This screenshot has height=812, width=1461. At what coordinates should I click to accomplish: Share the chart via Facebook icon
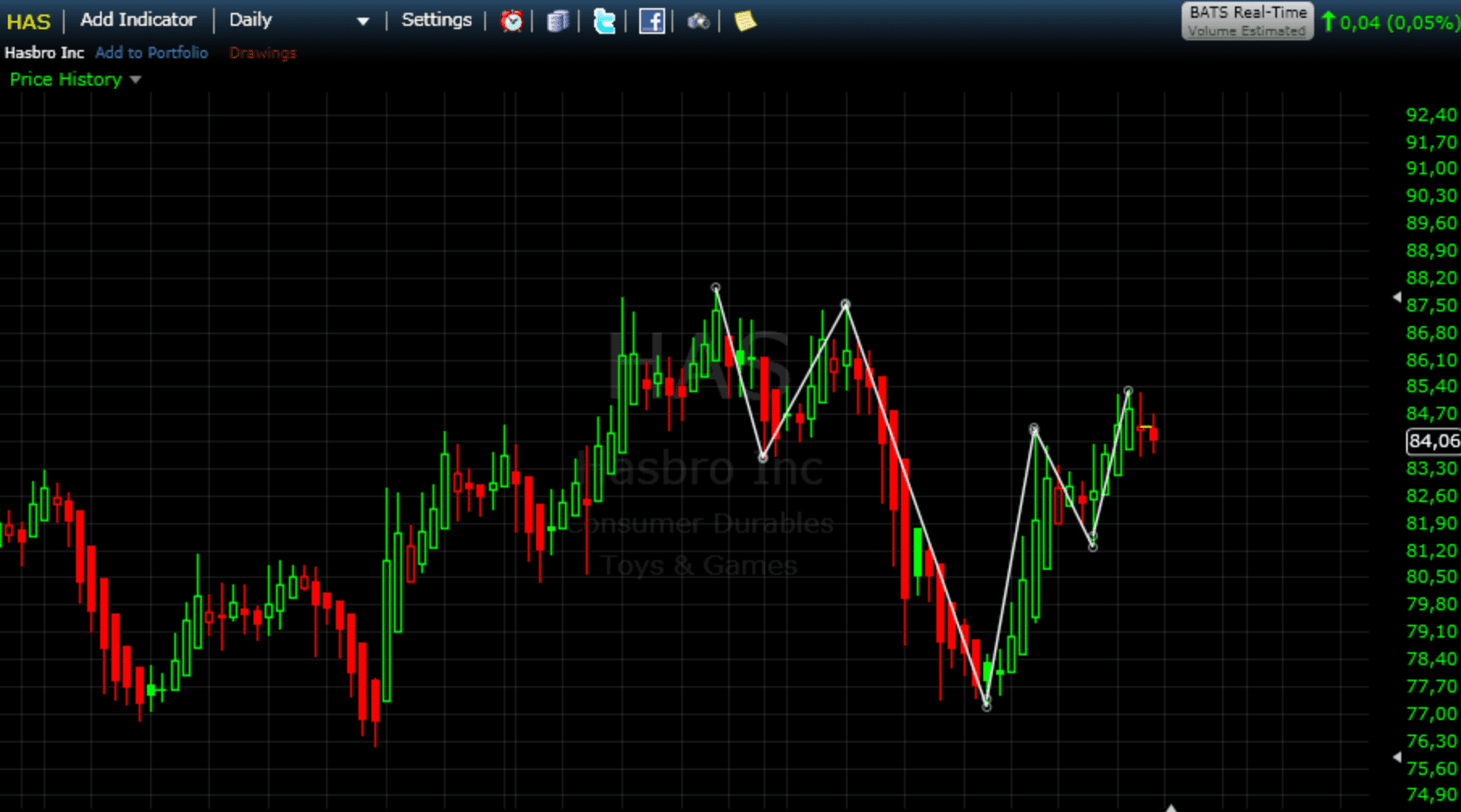click(x=651, y=21)
